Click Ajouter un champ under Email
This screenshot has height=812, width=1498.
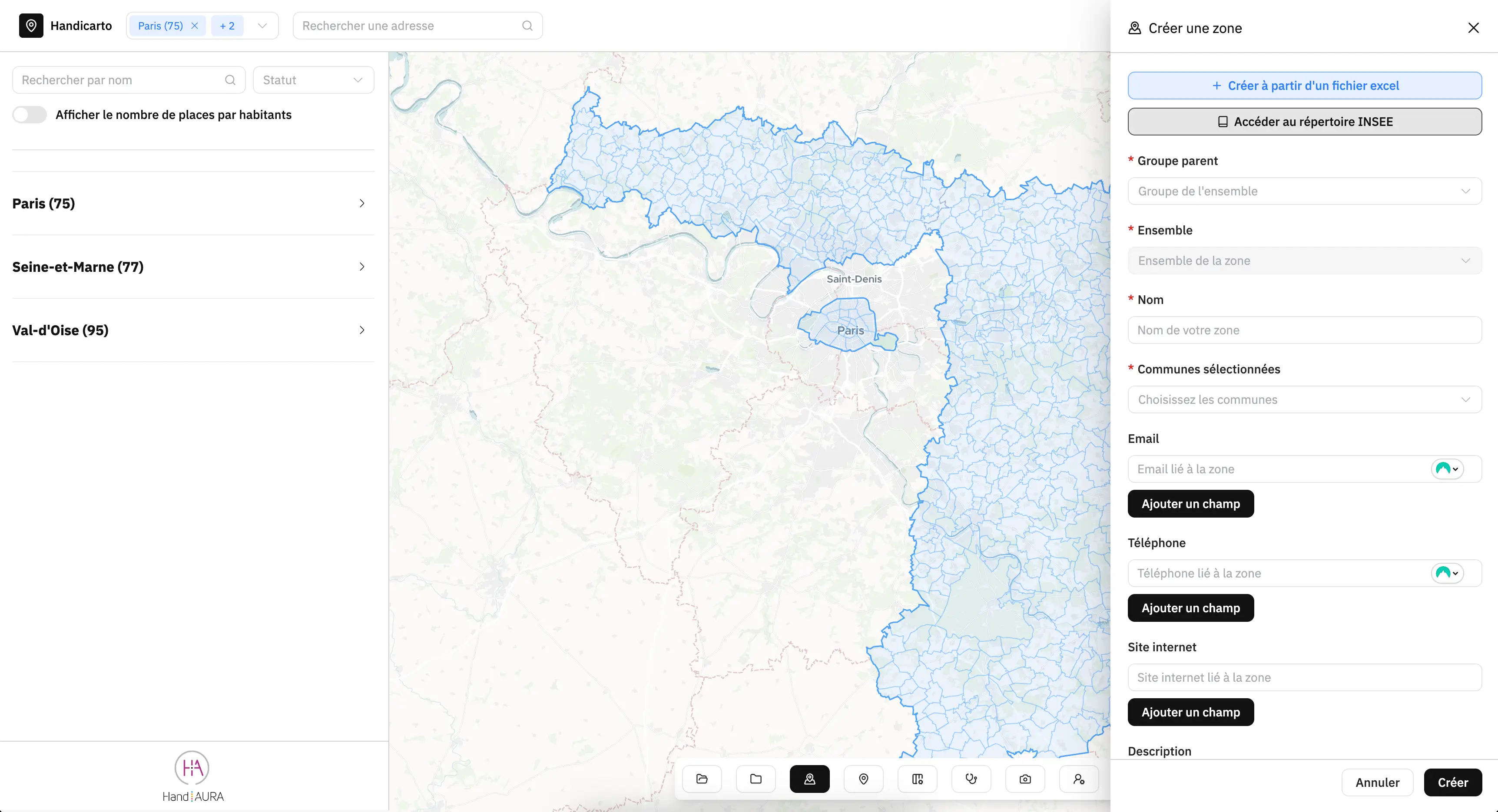[x=1190, y=504]
